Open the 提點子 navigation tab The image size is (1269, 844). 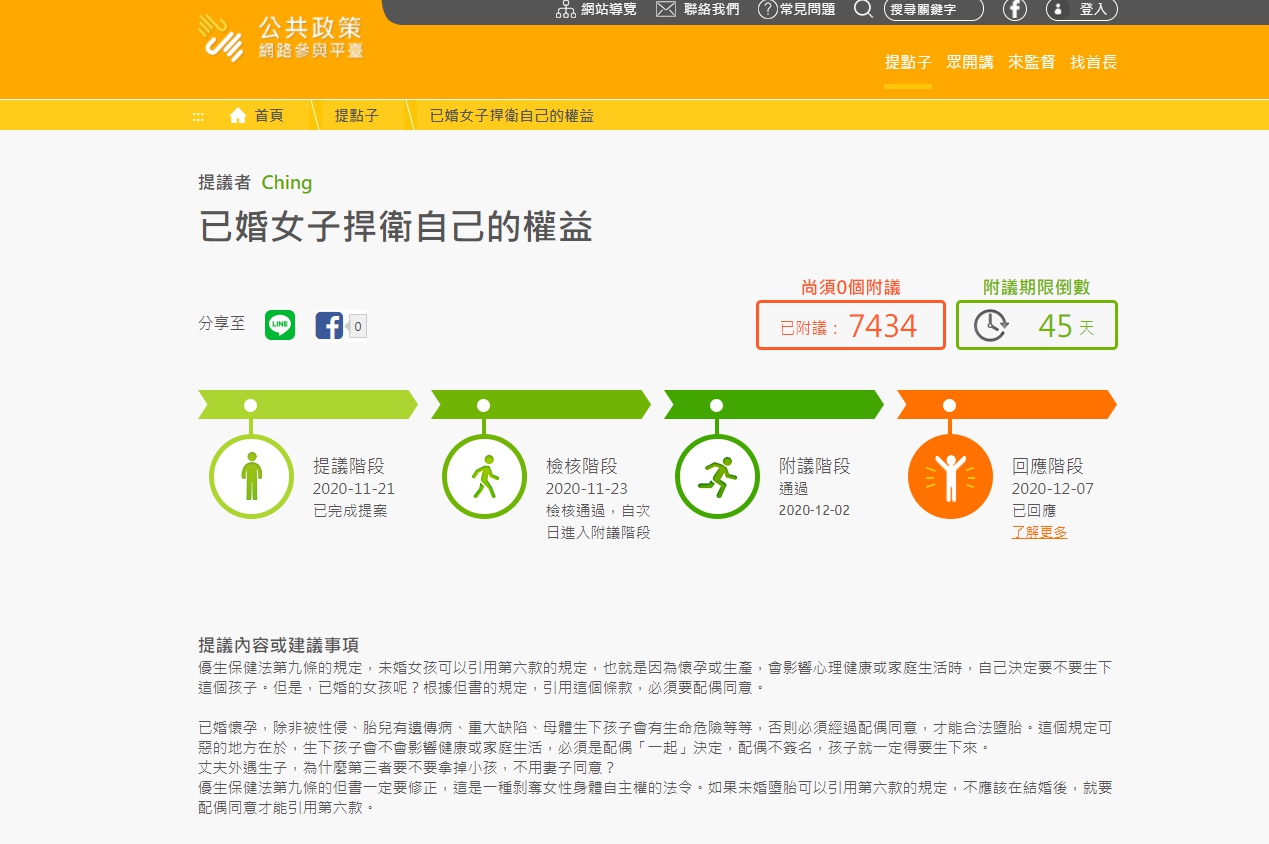coord(908,62)
